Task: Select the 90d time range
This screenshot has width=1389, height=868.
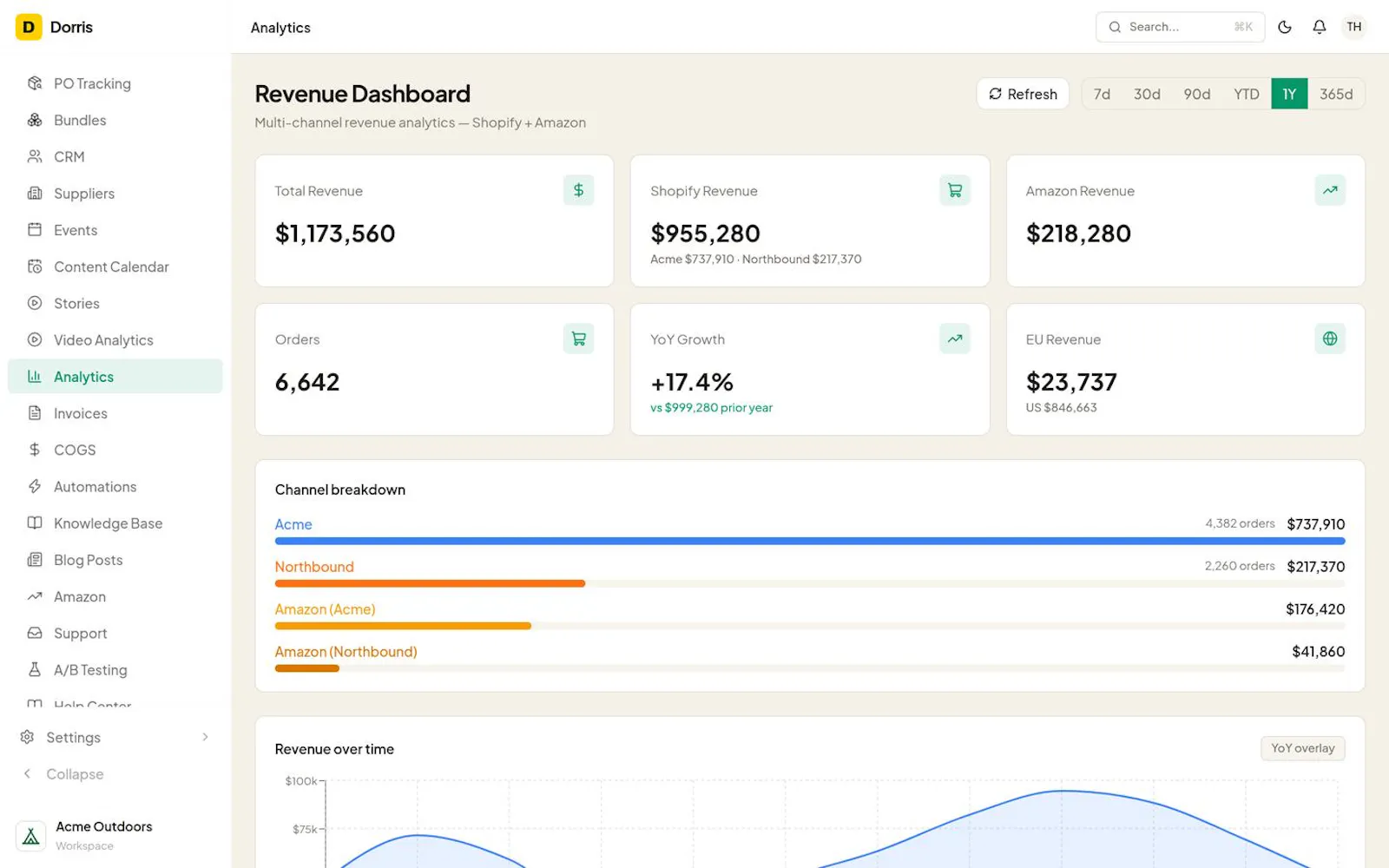Action: coord(1196,94)
